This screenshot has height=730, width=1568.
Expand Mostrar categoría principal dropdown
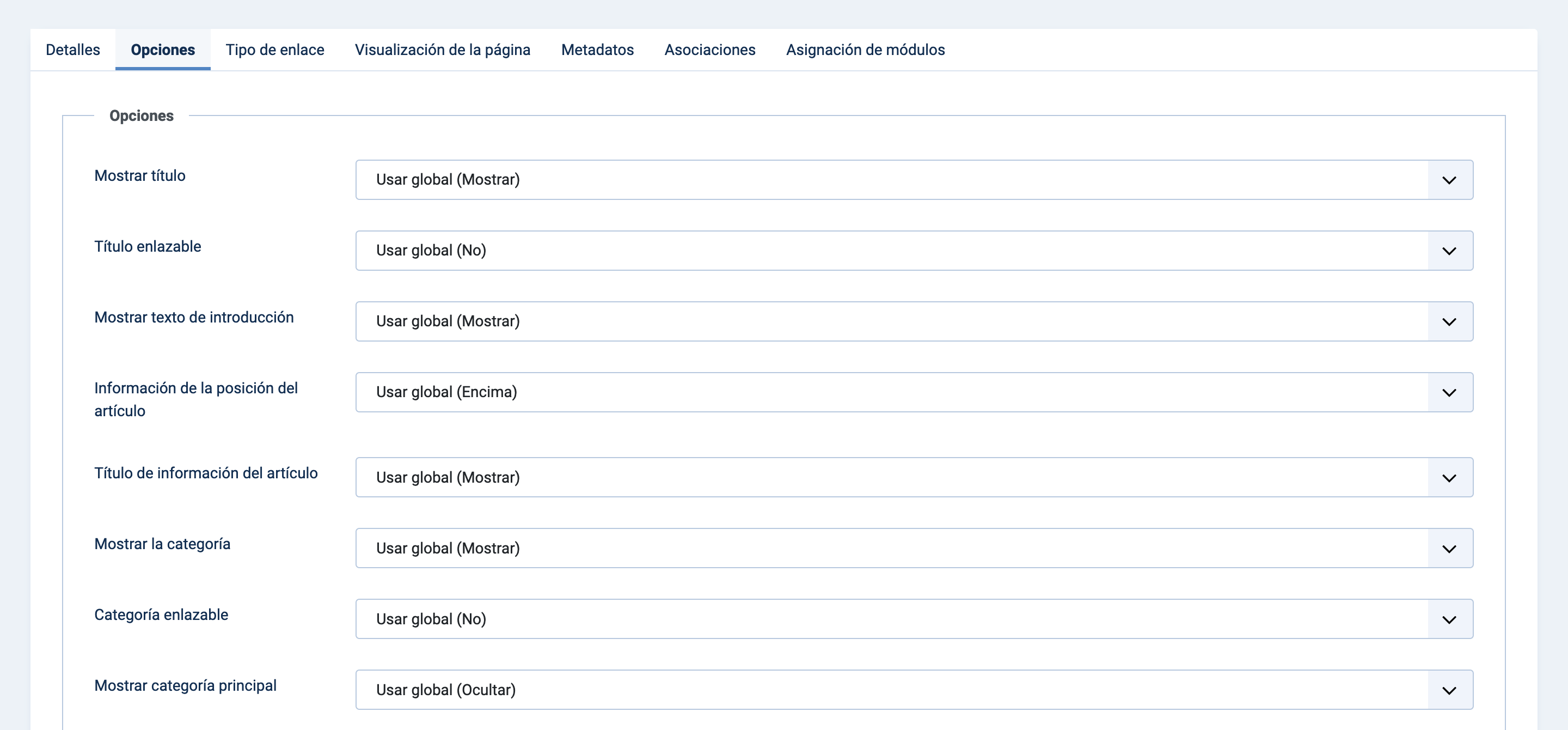point(914,690)
